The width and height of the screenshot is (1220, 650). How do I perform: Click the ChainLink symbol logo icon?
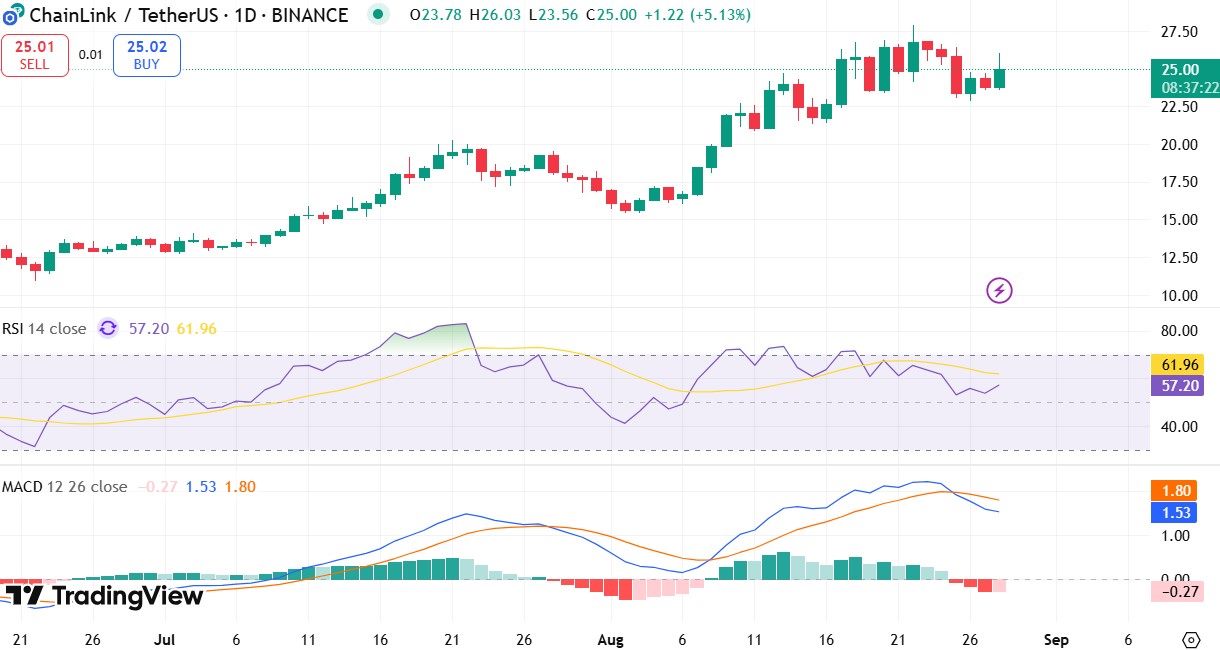click(x=13, y=16)
